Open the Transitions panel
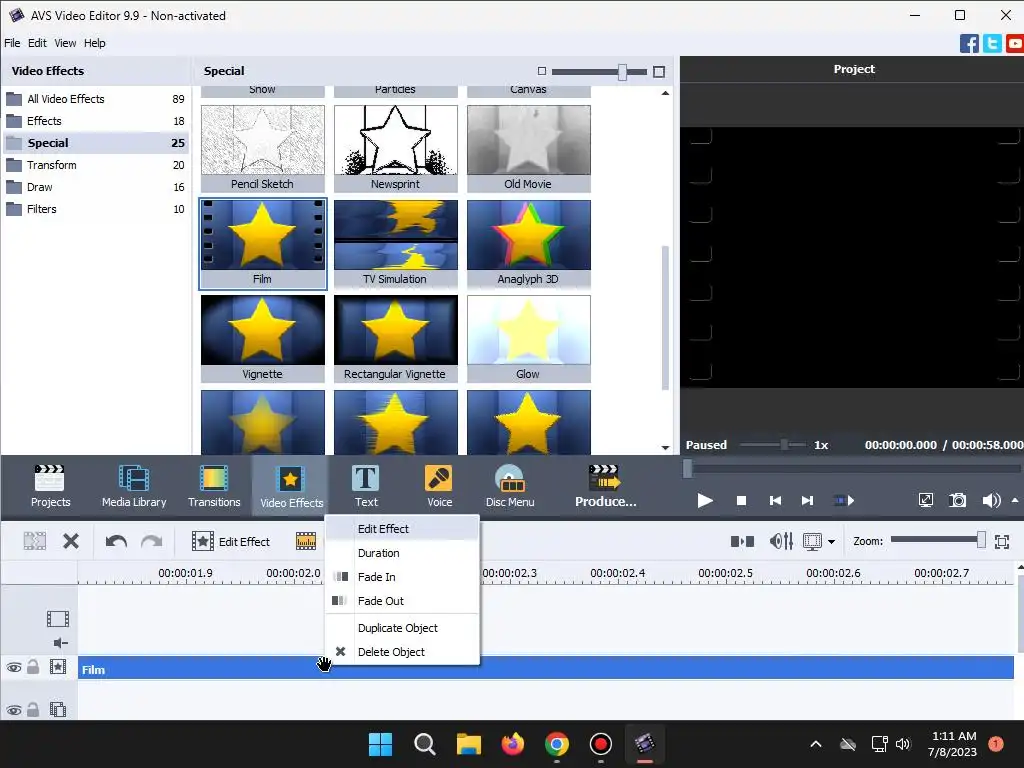1024x768 pixels. (x=214, y=486)
